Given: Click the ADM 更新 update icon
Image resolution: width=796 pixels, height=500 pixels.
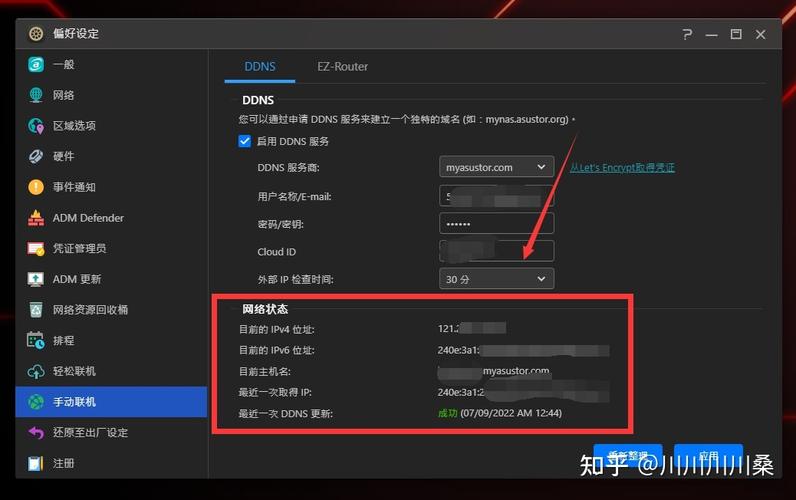Looking at the screenshot, I should click(x=36, y=279).
